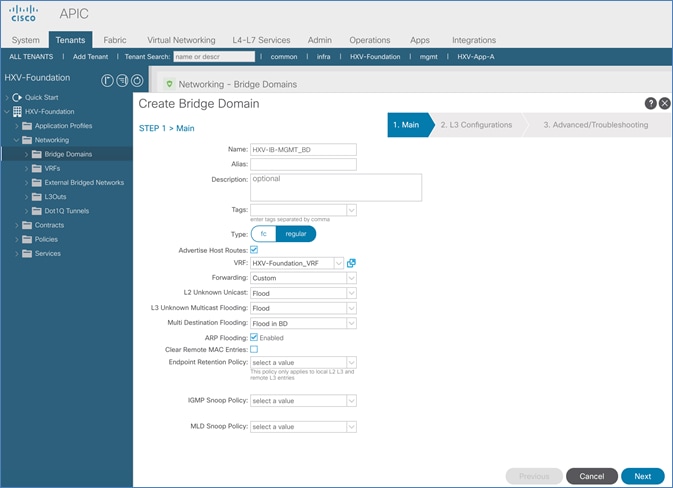Viewport: 673px width, 488px height.
Task: Select the common tenant link
Action: click(284, 57)
